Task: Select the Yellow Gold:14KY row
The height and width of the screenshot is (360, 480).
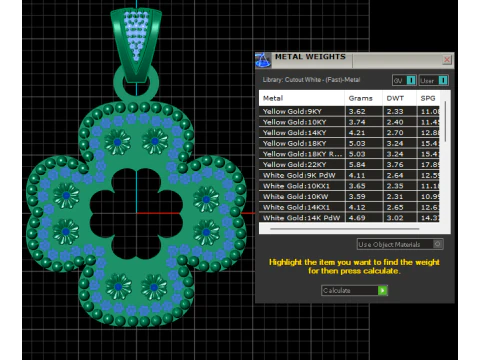Action: coord(349,133)
